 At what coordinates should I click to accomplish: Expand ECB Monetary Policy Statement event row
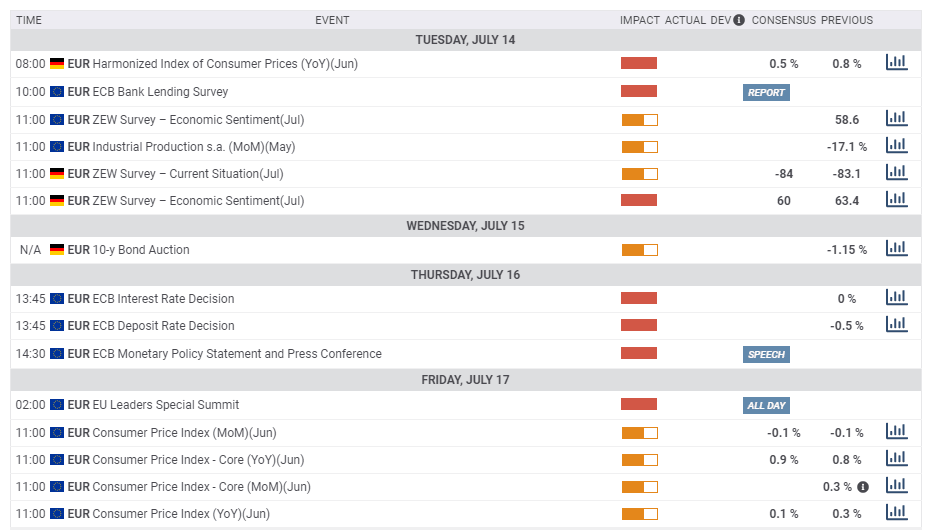point(236,354)
